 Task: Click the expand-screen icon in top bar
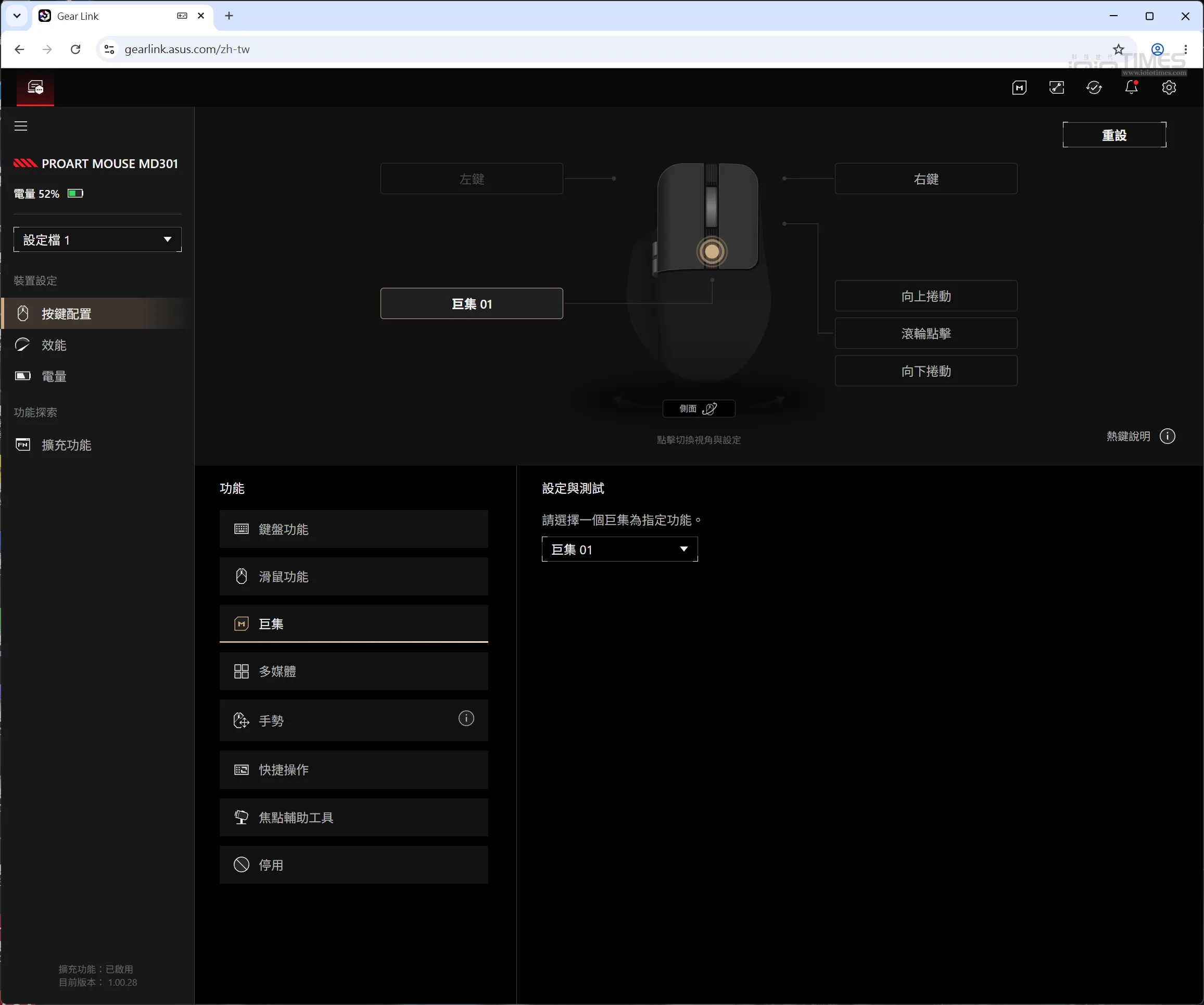coord(1057,88)
